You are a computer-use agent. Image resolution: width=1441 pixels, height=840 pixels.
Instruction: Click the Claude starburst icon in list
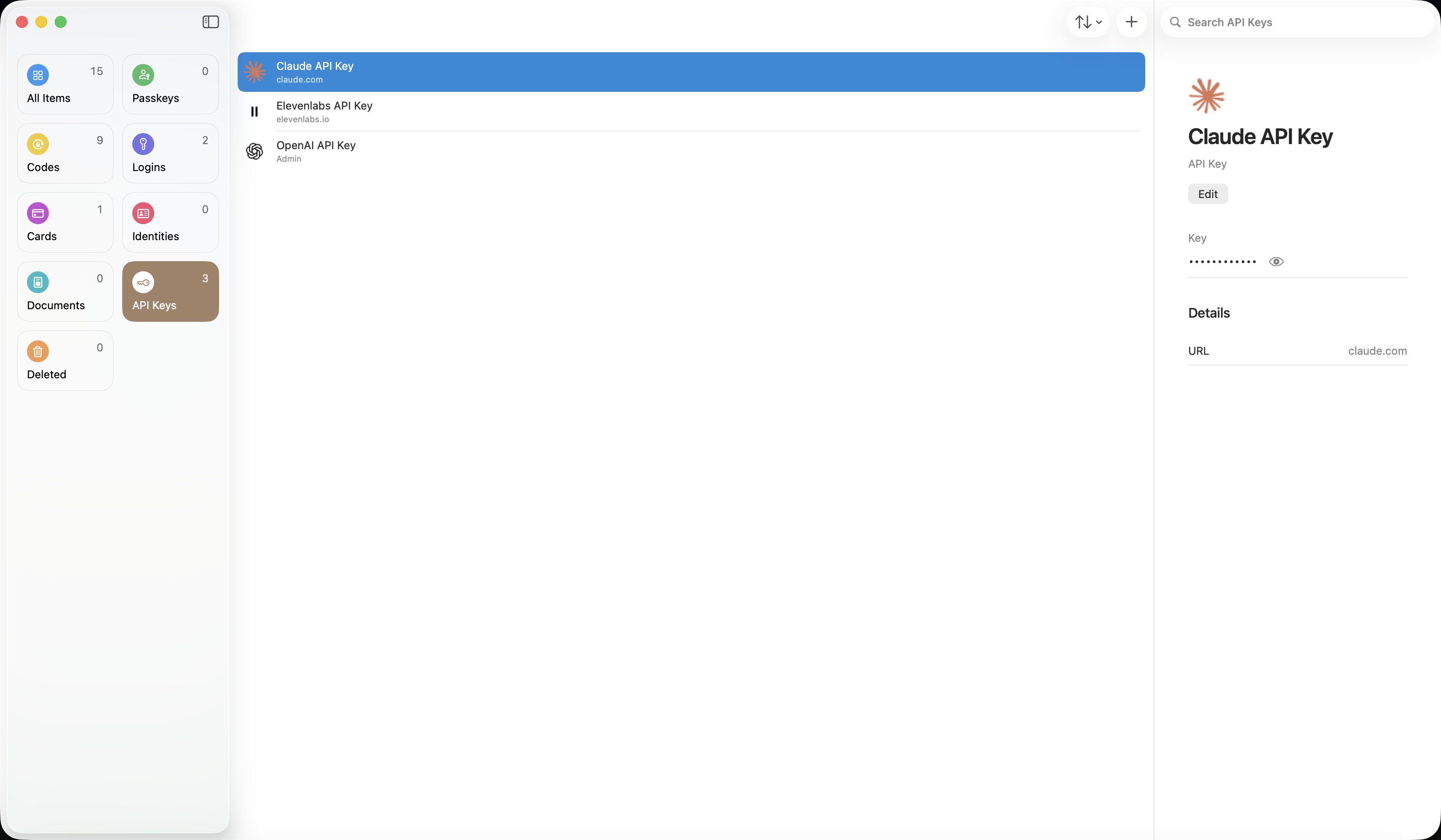click(254, 72)
